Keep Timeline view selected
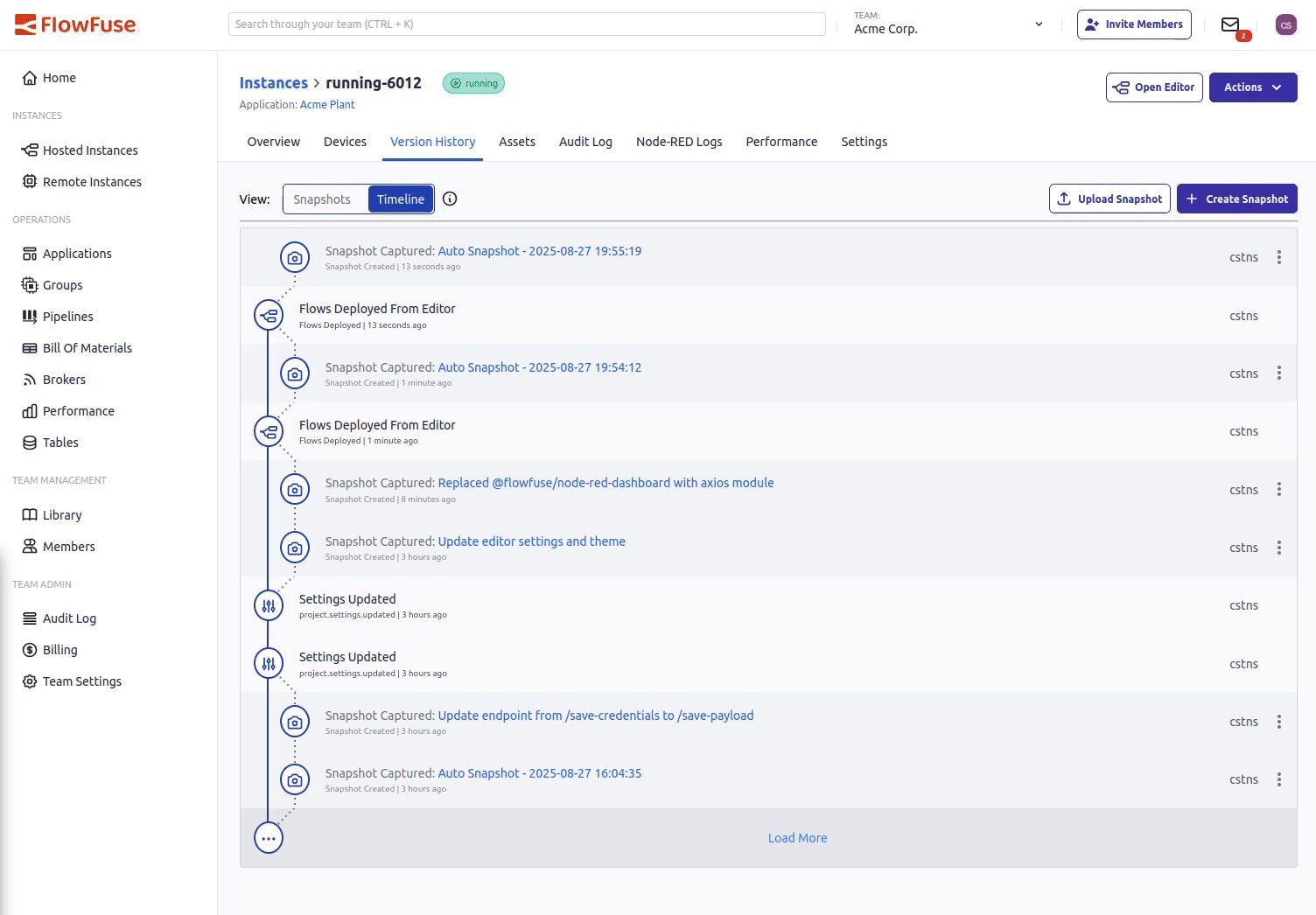Image resolution: width=1316 pixels, height=915 pixels. tap(400, 199)
